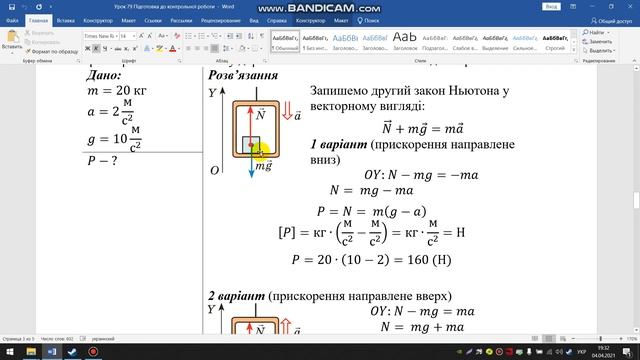The height and width of the screenshot is (360, 640).
Task: Collapse the ribbon
Action: tap(634, 61)
